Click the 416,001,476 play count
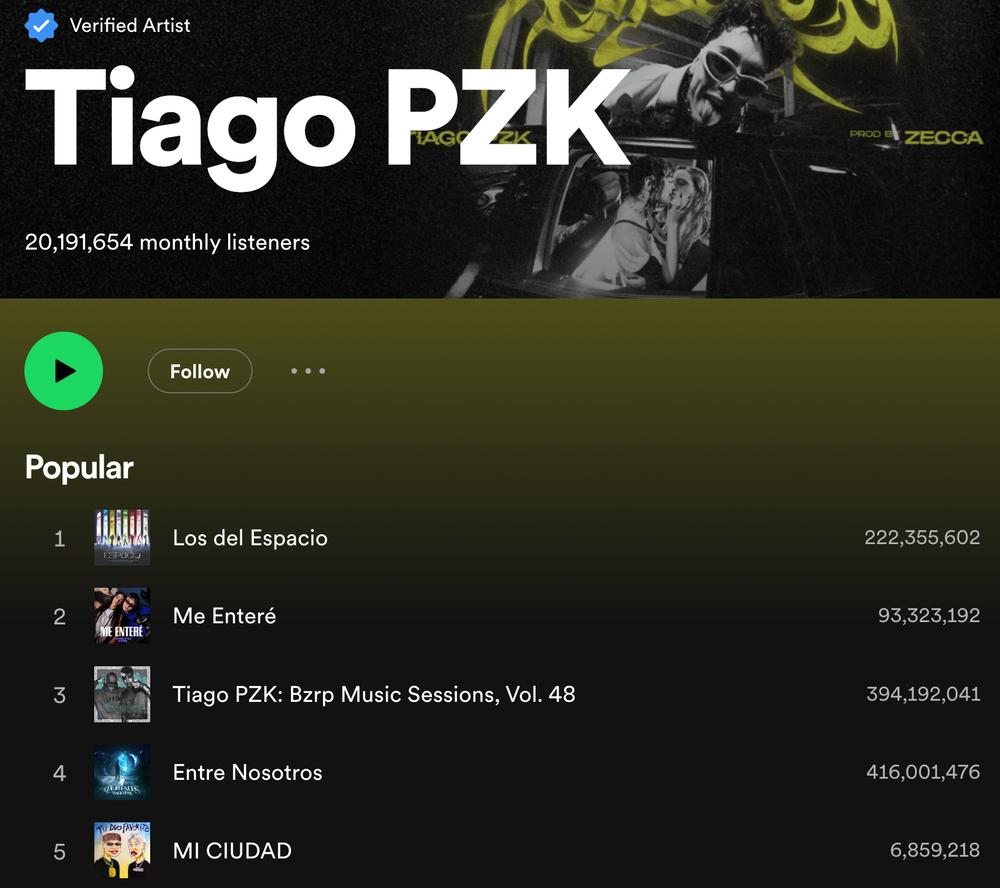Viewport: 1000px width, 888px height. [923, 772]
